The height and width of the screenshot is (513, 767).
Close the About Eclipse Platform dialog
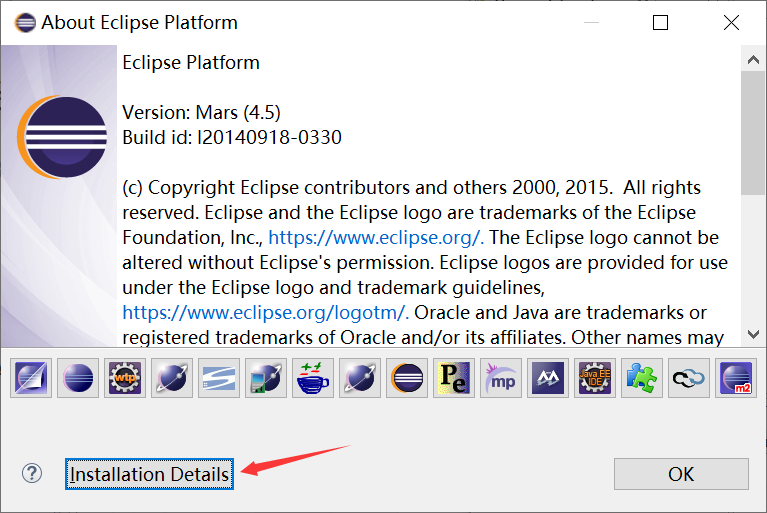(x=731, y=22)
